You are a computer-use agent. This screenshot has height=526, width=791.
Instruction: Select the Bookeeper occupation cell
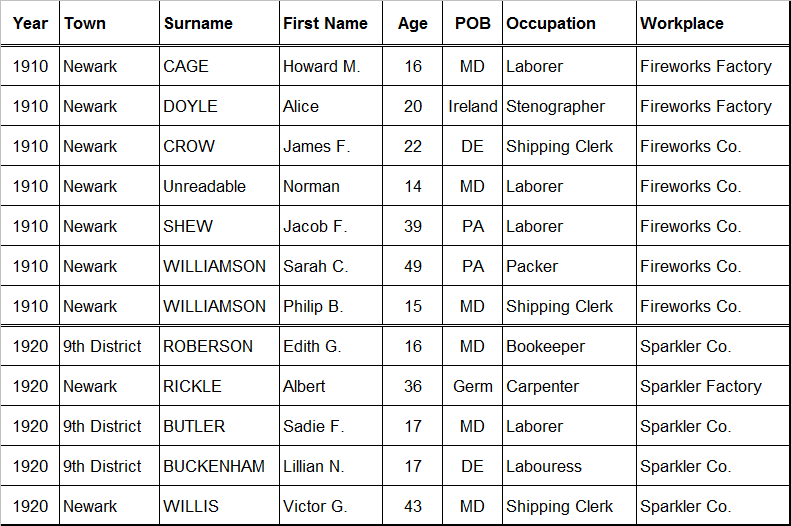tap(546, 346)
